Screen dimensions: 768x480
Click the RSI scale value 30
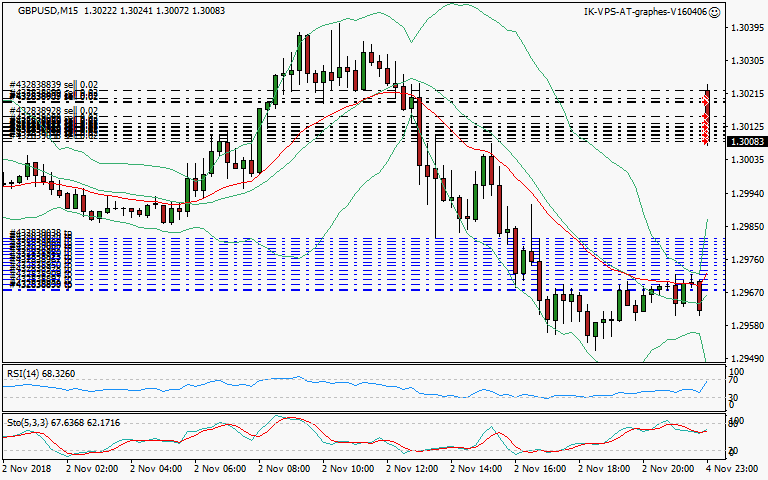point(733,398)
